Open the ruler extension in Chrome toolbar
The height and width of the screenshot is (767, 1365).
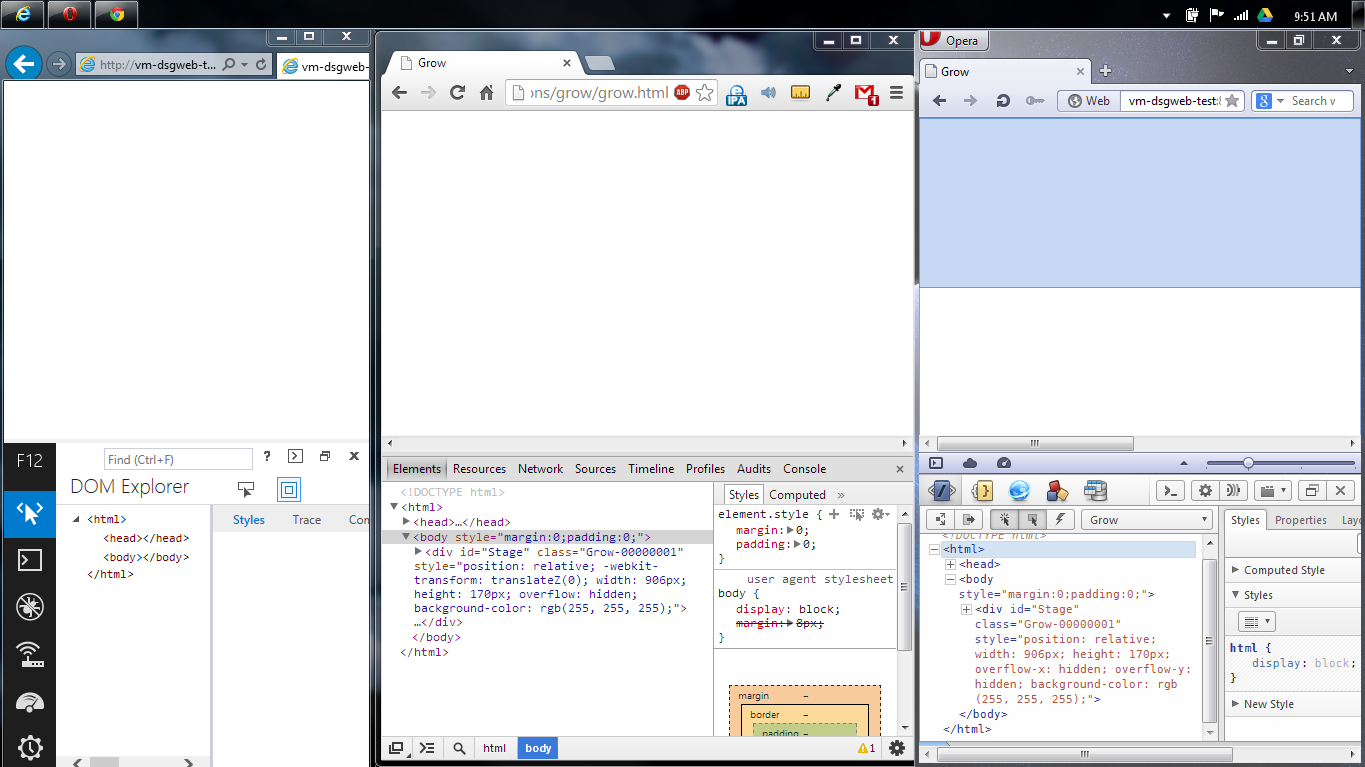[800, 93]
